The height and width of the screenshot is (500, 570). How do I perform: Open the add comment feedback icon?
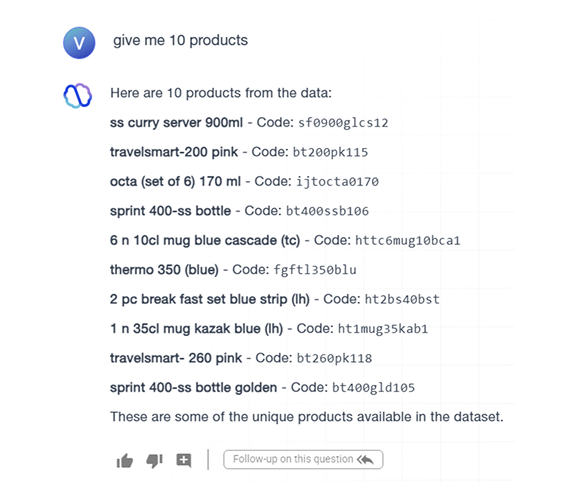click(184, 460)
